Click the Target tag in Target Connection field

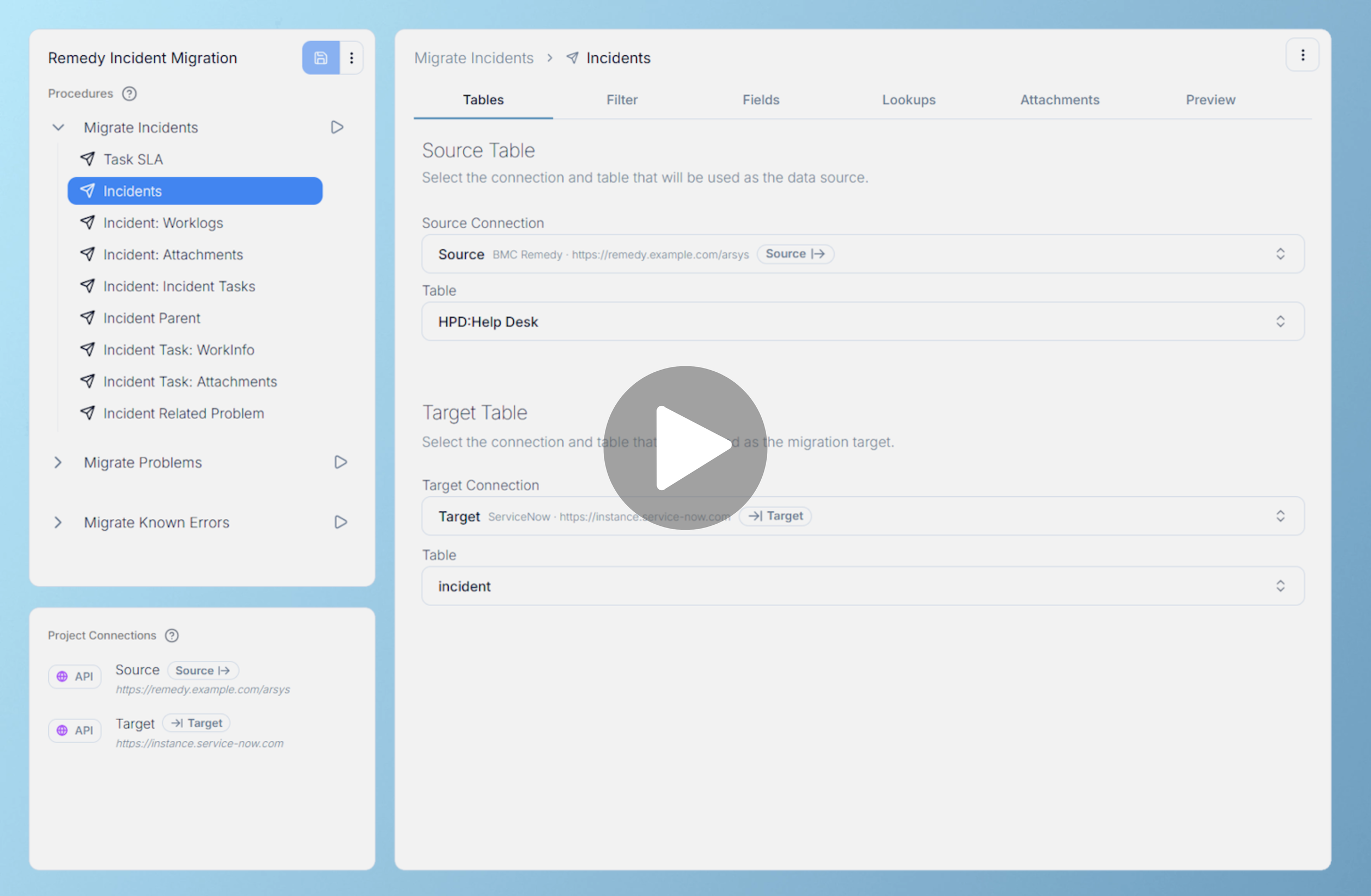coord(775,516)
